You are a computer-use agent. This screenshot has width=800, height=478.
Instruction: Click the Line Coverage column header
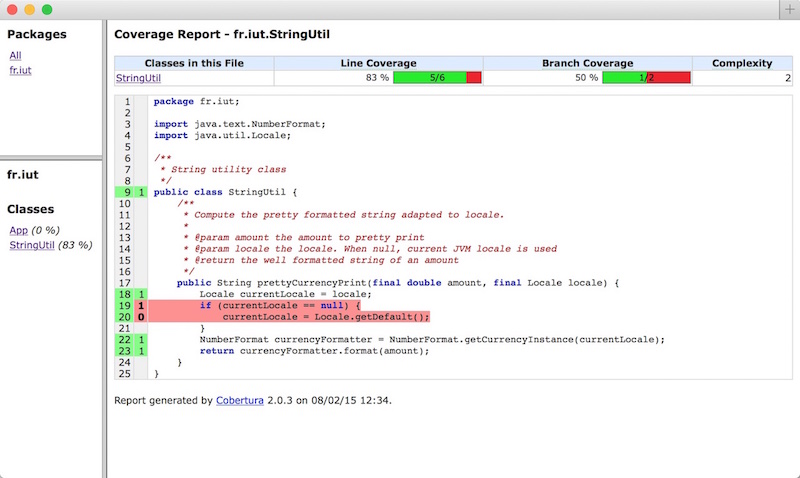coord(379,63)
